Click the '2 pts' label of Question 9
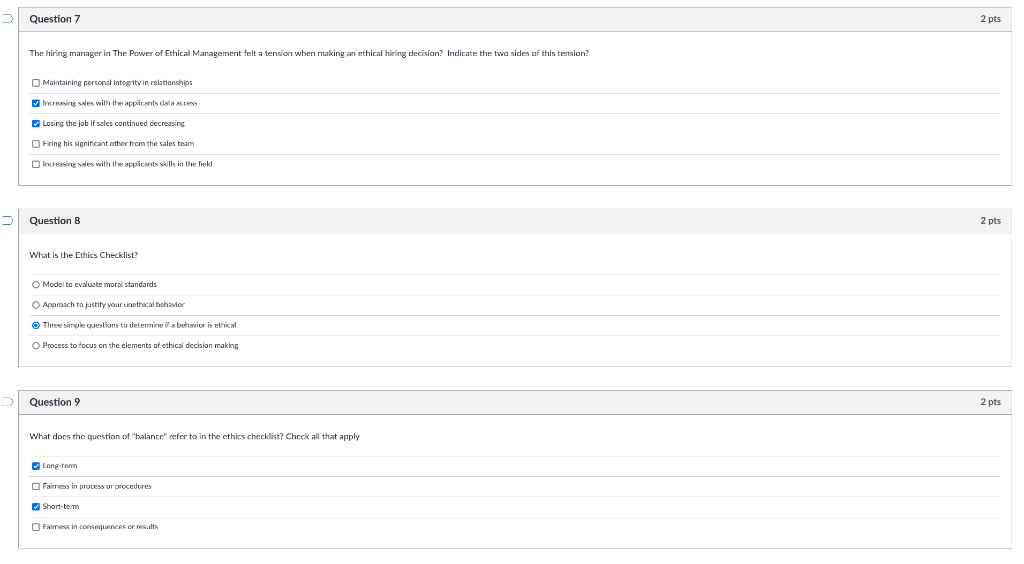This screenshot has width=1024, height=564. (990, 402)
